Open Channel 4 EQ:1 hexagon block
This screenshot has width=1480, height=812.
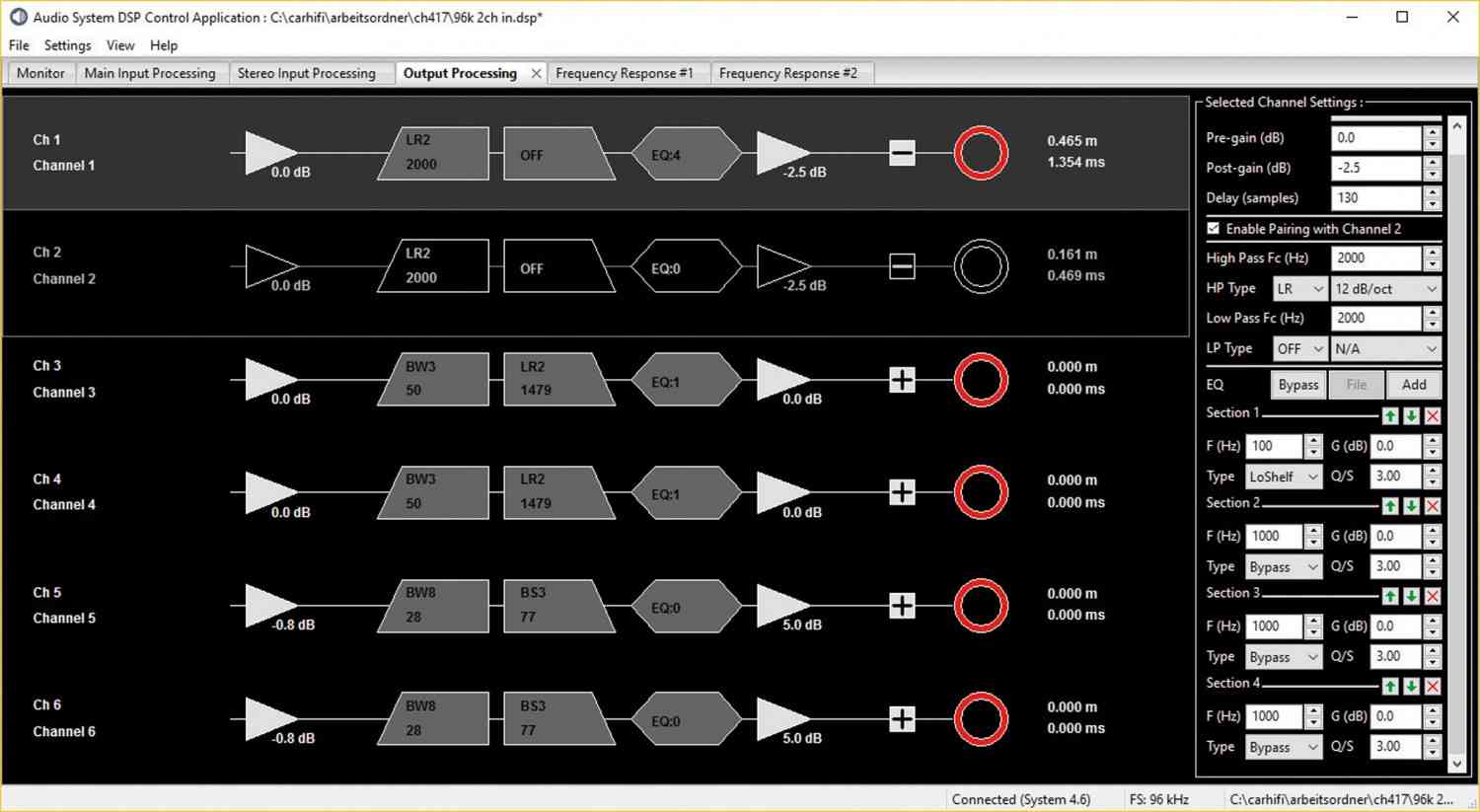(686, 492)
